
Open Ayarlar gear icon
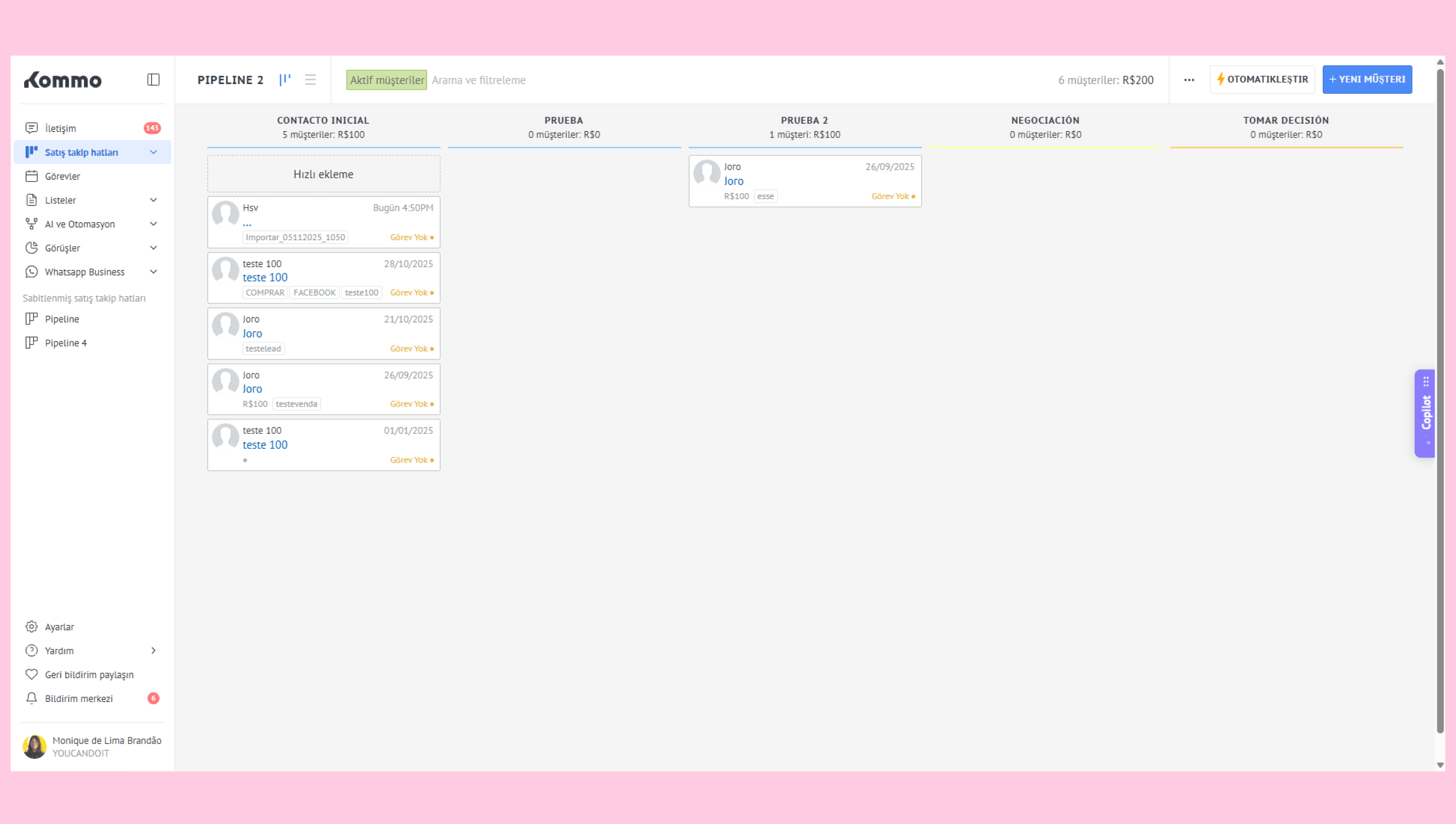[x=32, y=627]
